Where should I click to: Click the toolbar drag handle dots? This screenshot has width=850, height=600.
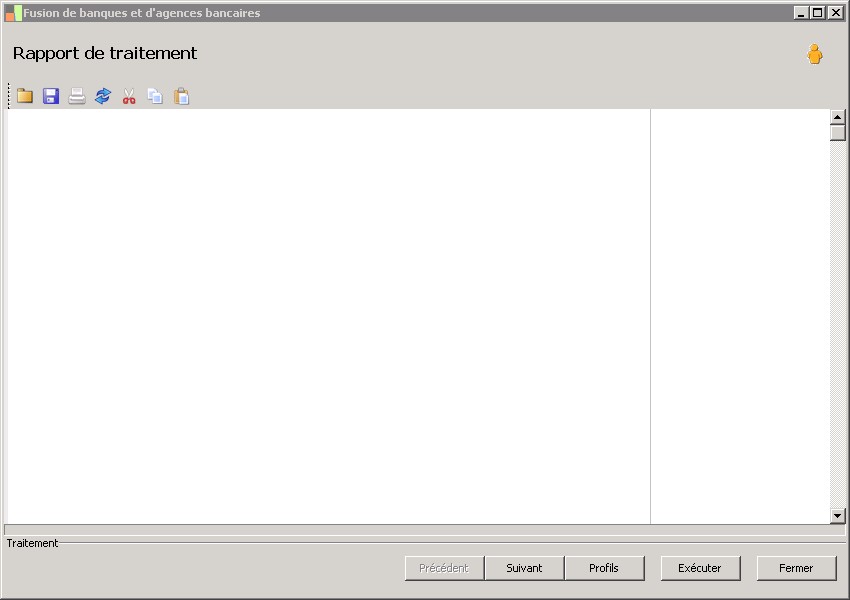(9, 96)
